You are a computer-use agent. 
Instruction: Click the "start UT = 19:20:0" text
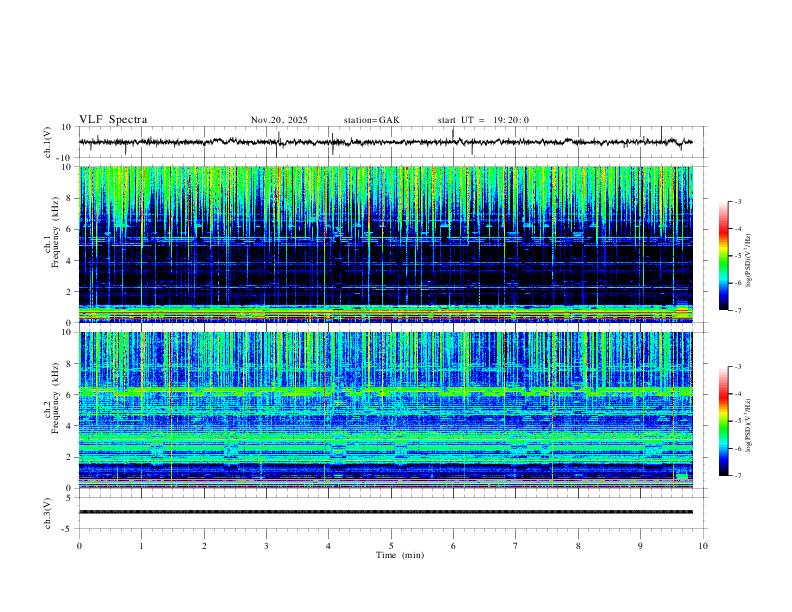tap(483, 120)
